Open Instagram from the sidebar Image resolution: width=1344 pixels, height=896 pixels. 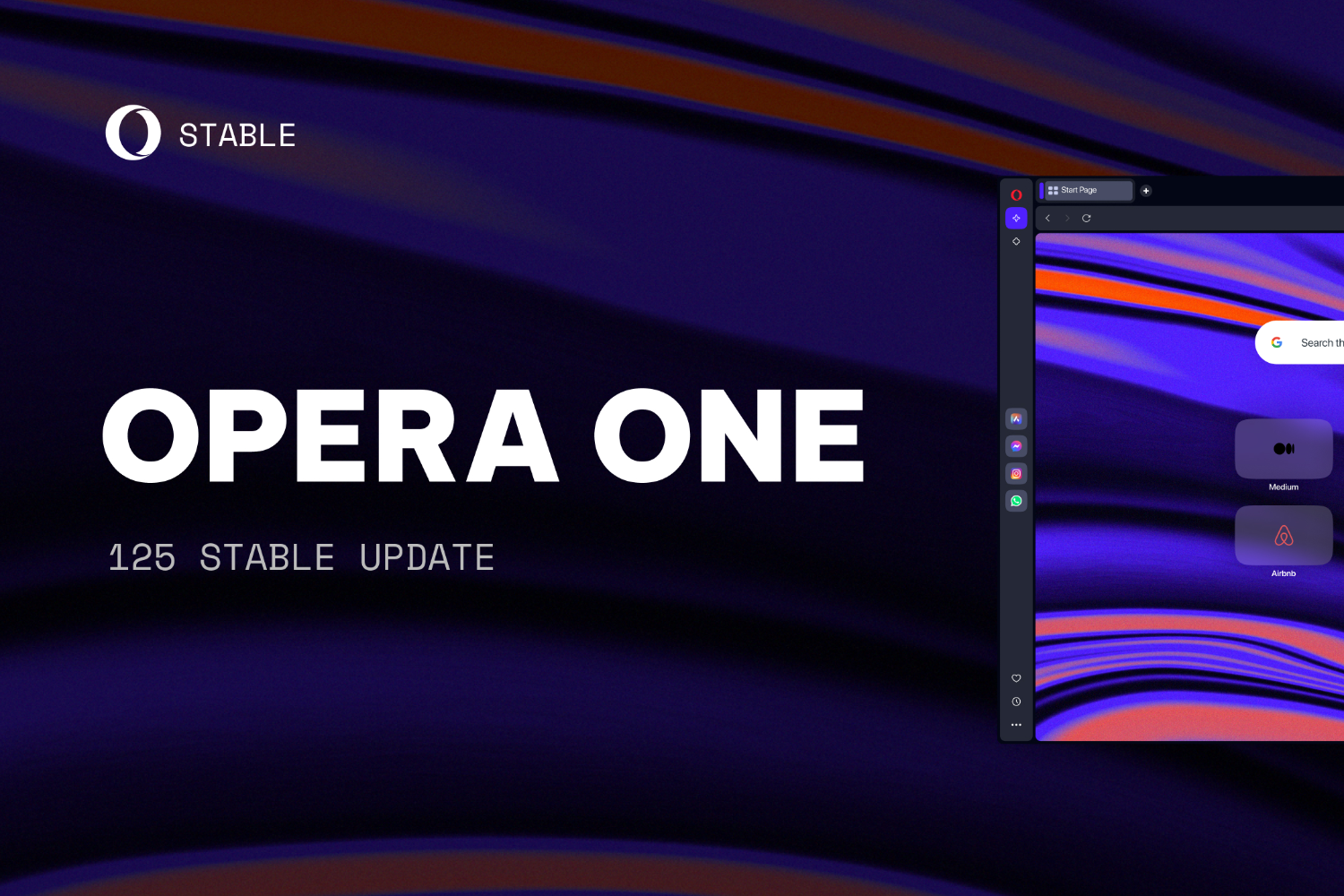pyautogui.click(x=1016, y=473)
